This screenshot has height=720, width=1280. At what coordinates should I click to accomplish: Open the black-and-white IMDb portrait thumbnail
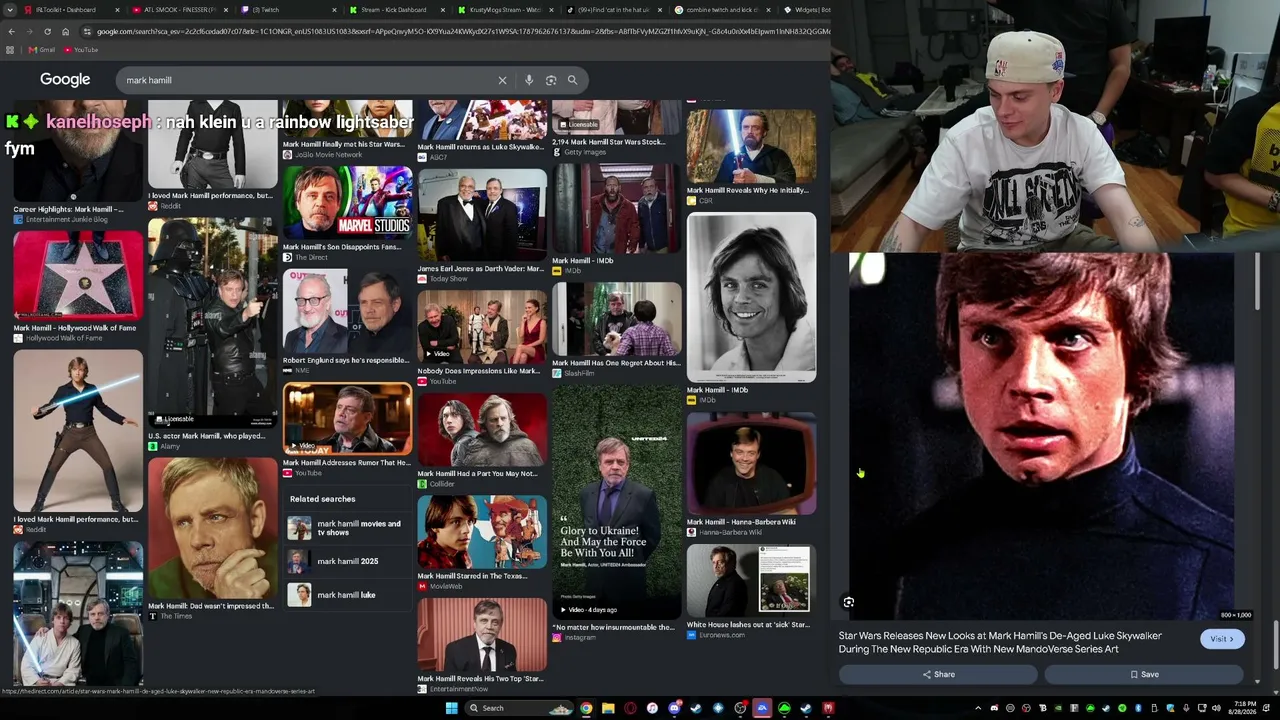[751, 297]
